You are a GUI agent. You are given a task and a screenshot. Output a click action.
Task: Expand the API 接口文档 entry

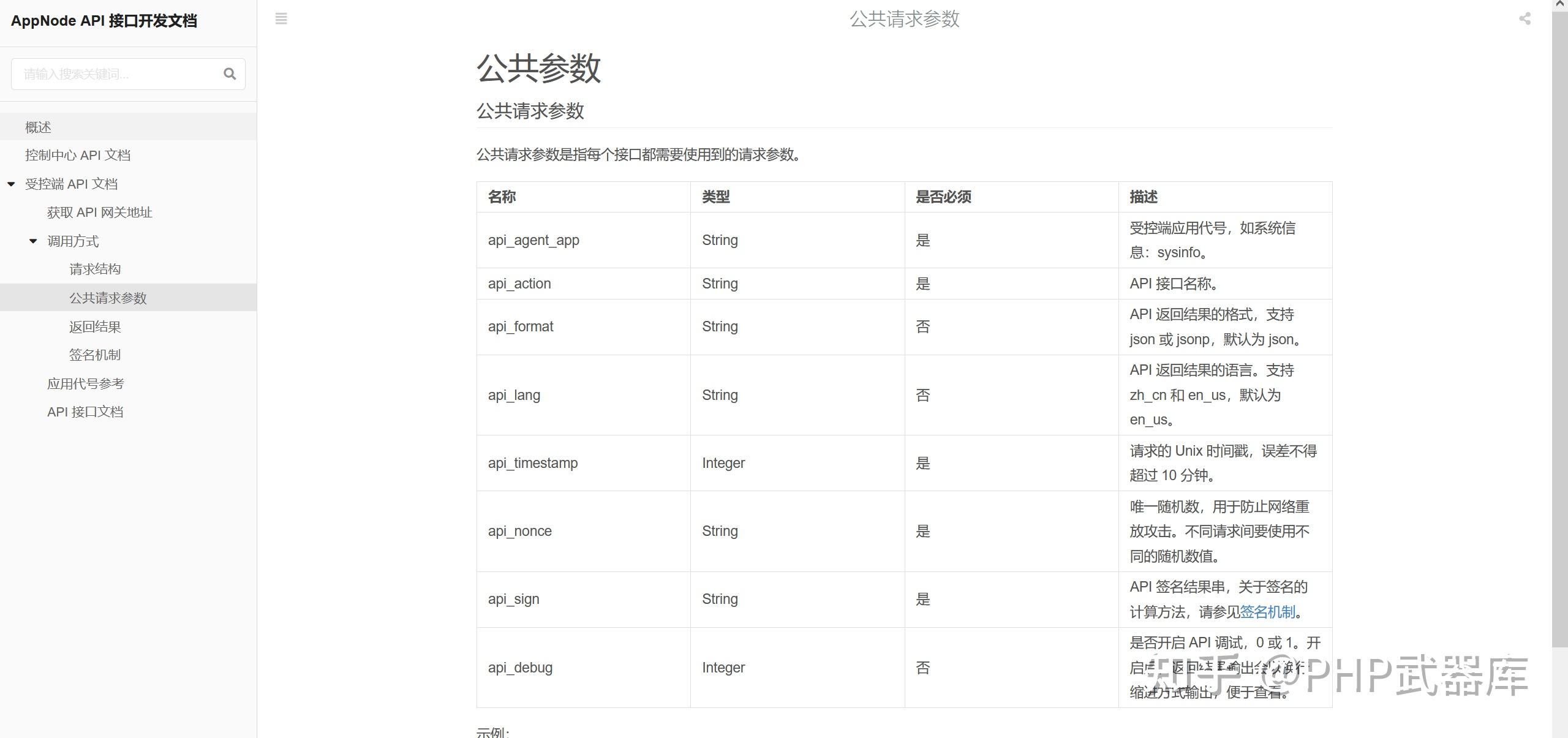click(85, 412)
